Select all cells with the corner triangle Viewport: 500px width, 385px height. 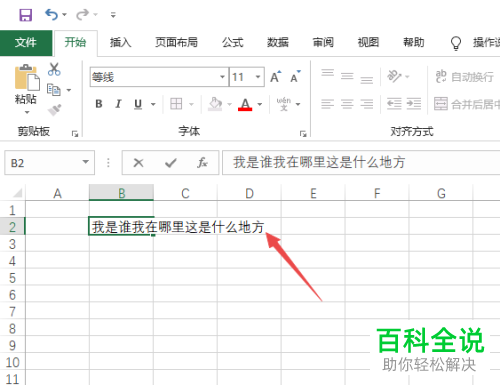click(x=17, y=193)
